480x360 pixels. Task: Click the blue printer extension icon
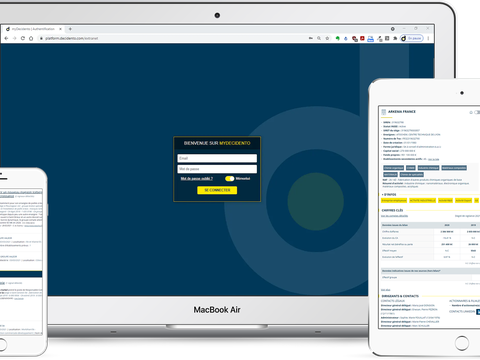[370, 39]
